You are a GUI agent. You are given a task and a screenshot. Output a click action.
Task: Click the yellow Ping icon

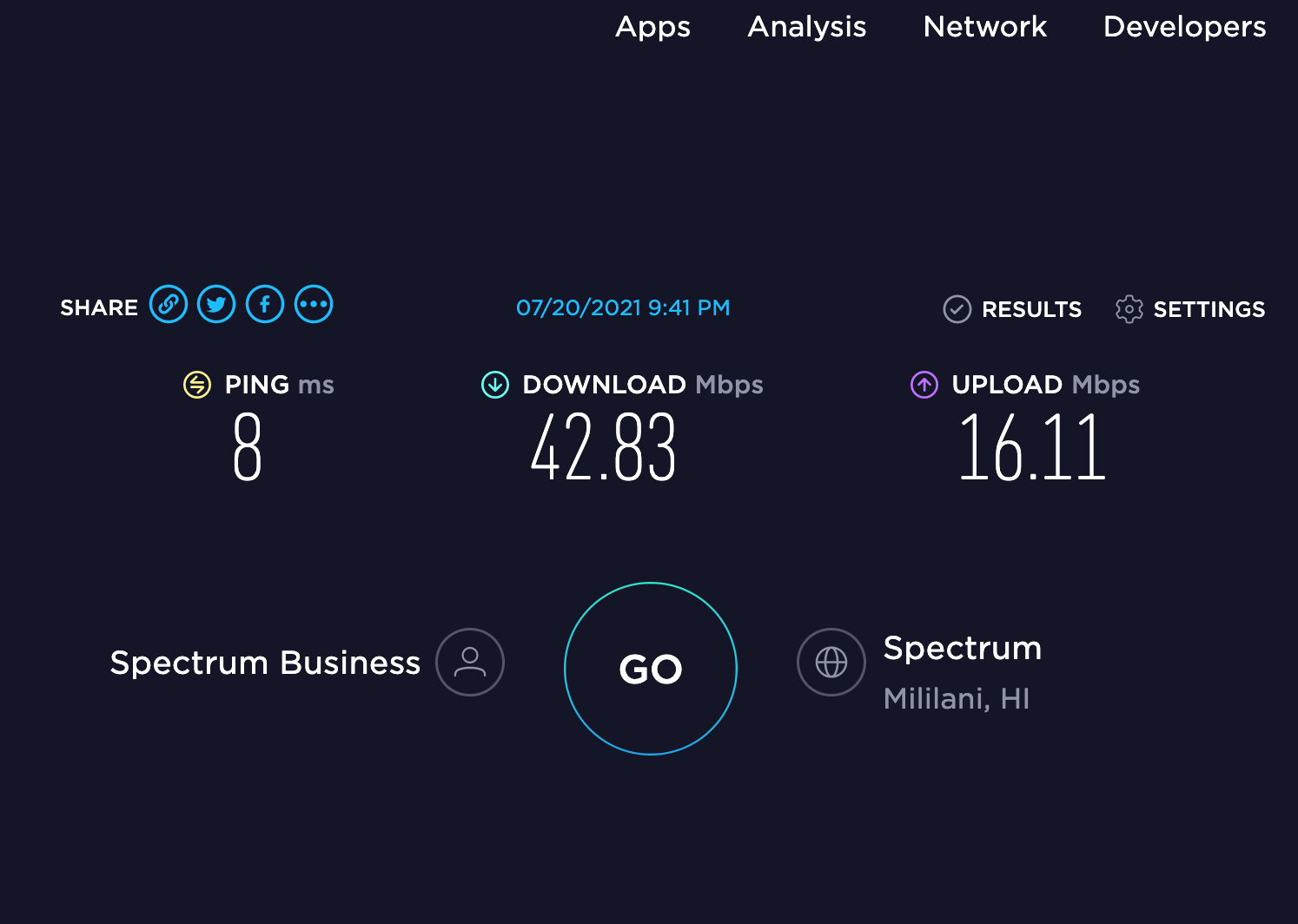(x=196, y=384)
